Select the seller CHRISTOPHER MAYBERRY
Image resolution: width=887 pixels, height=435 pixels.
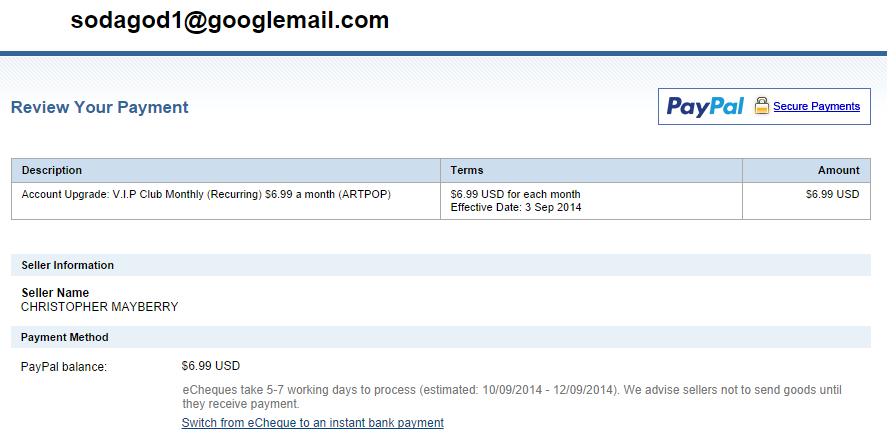[x=100, y=307]
